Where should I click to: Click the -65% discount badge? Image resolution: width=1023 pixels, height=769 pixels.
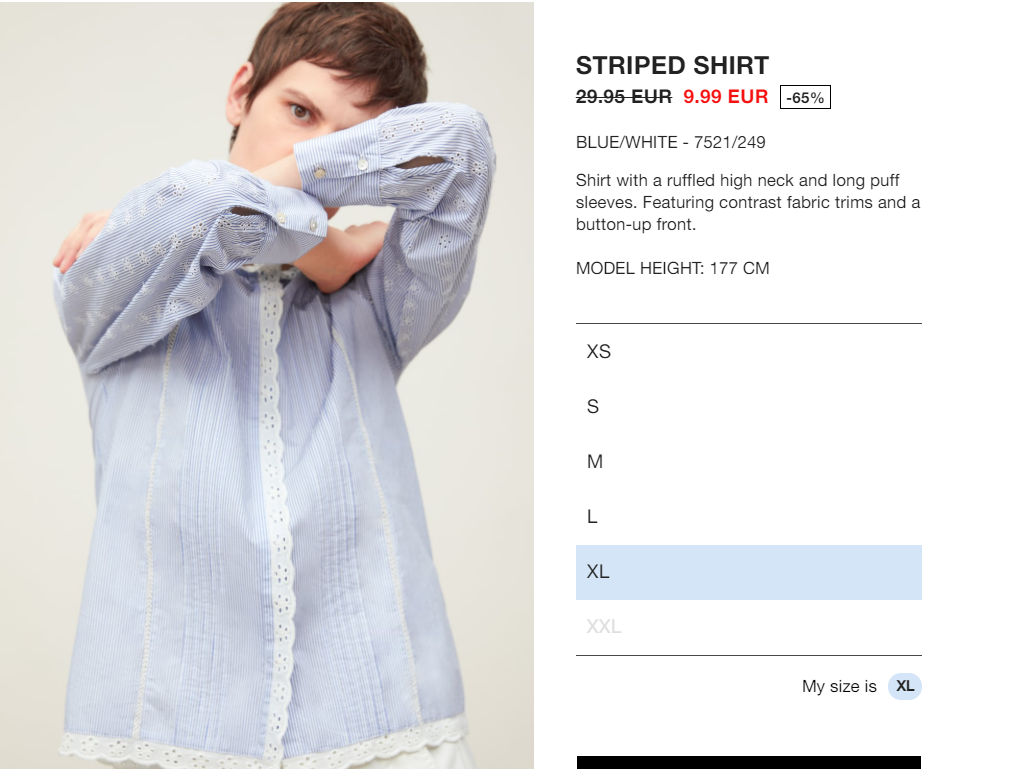click(x=805, y=97)
